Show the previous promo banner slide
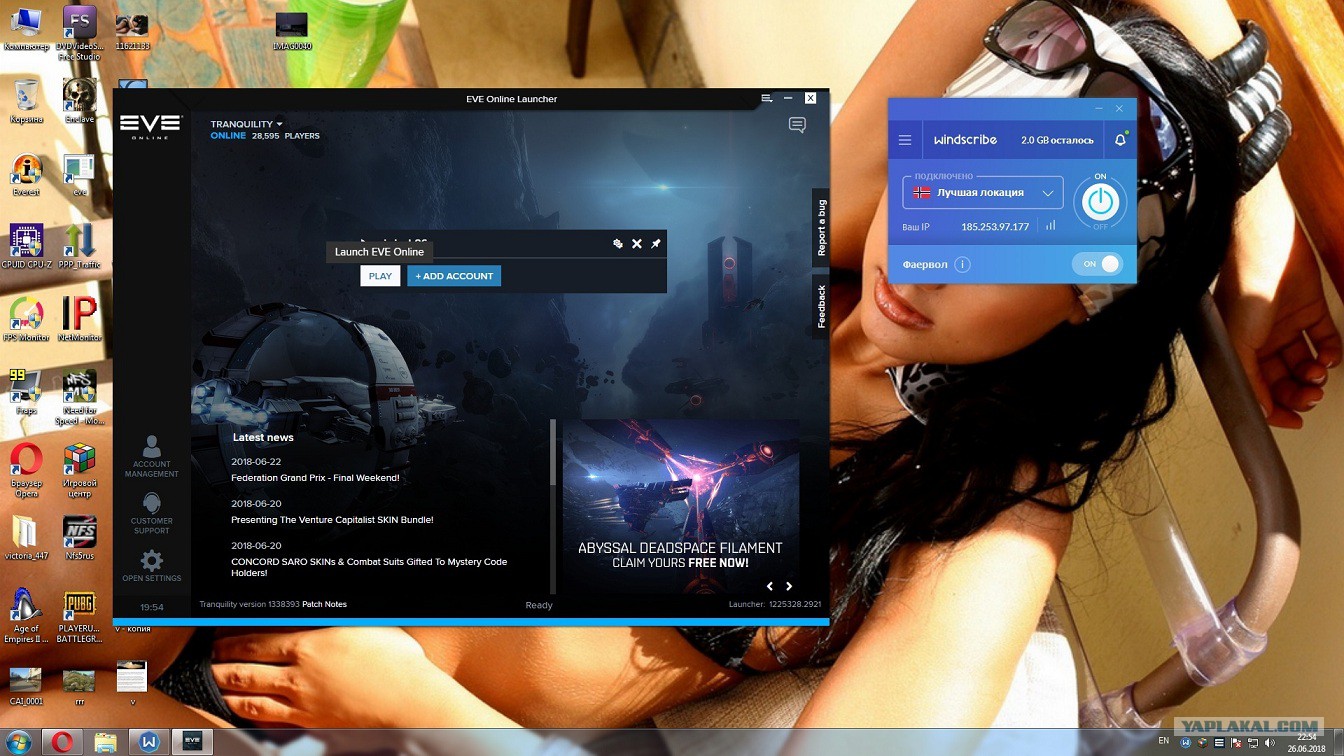 click(769, 586)
